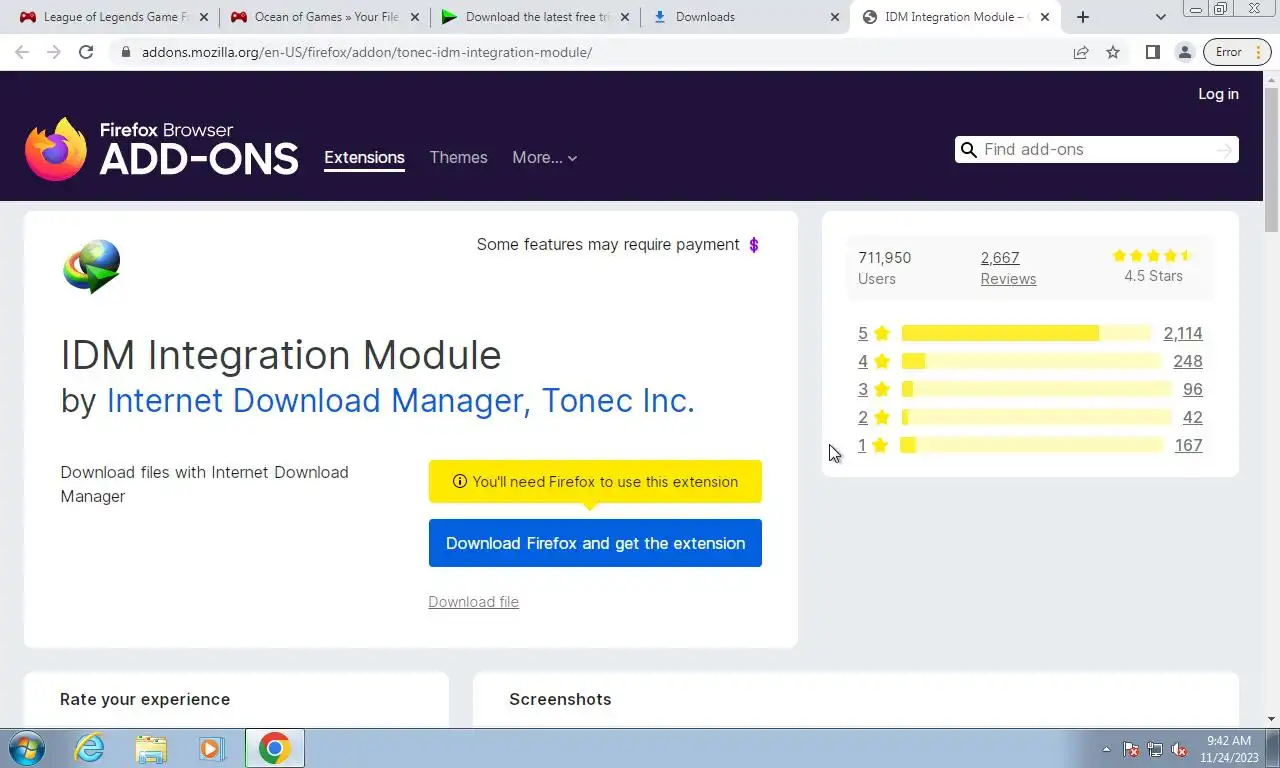Open the 248 four-star reviews count
Image resolution: width=1280 pixels, height=768 pixels.
[x=1188, y=362]
